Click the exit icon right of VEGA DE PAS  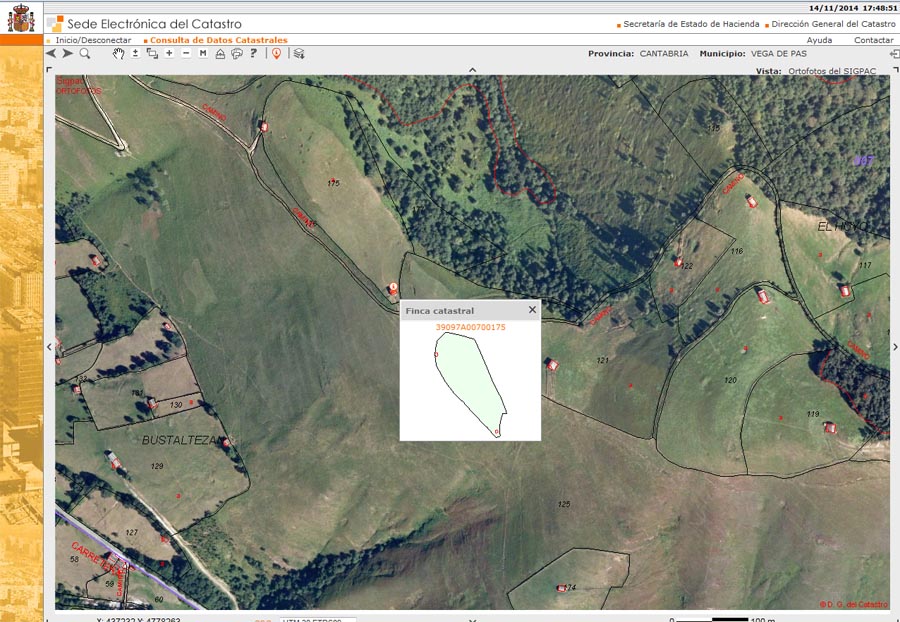click(x=894, y=53)
